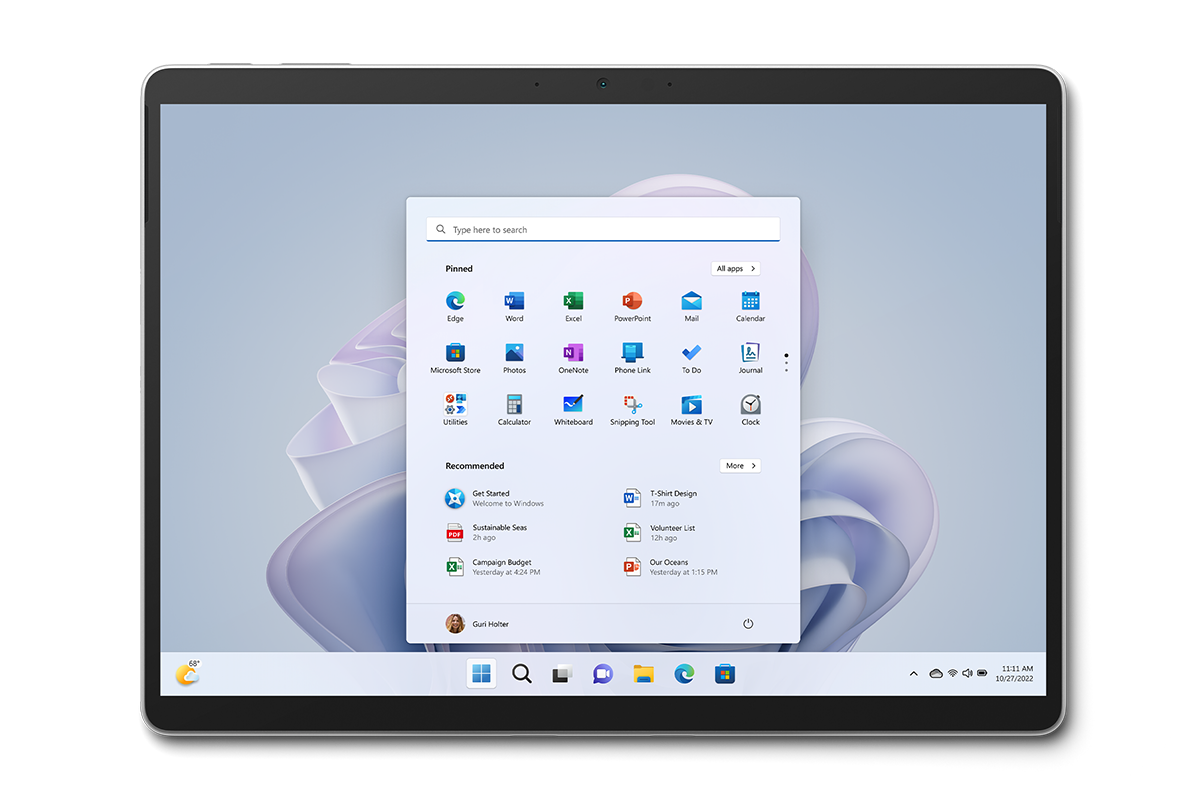Open File Explorer from the taskbar
Image resolution: width=1200 pixels, height=800 pixels.
coord(643,675)
